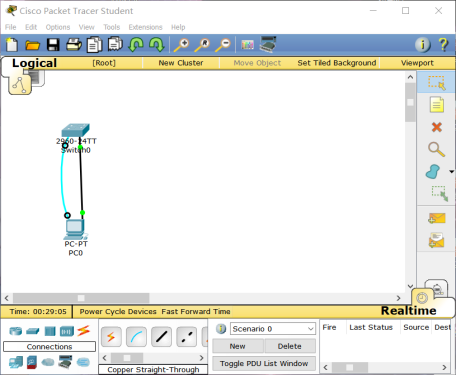Select End Devices category
456x376 pixels.
tap(16, 362)
